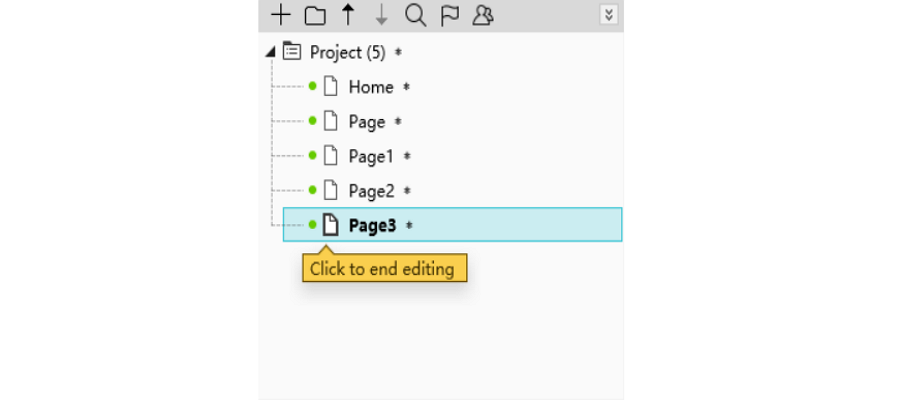The image size is (900, 400).
Task: Click the green dot beside Home
Action: tap(313, 86)
